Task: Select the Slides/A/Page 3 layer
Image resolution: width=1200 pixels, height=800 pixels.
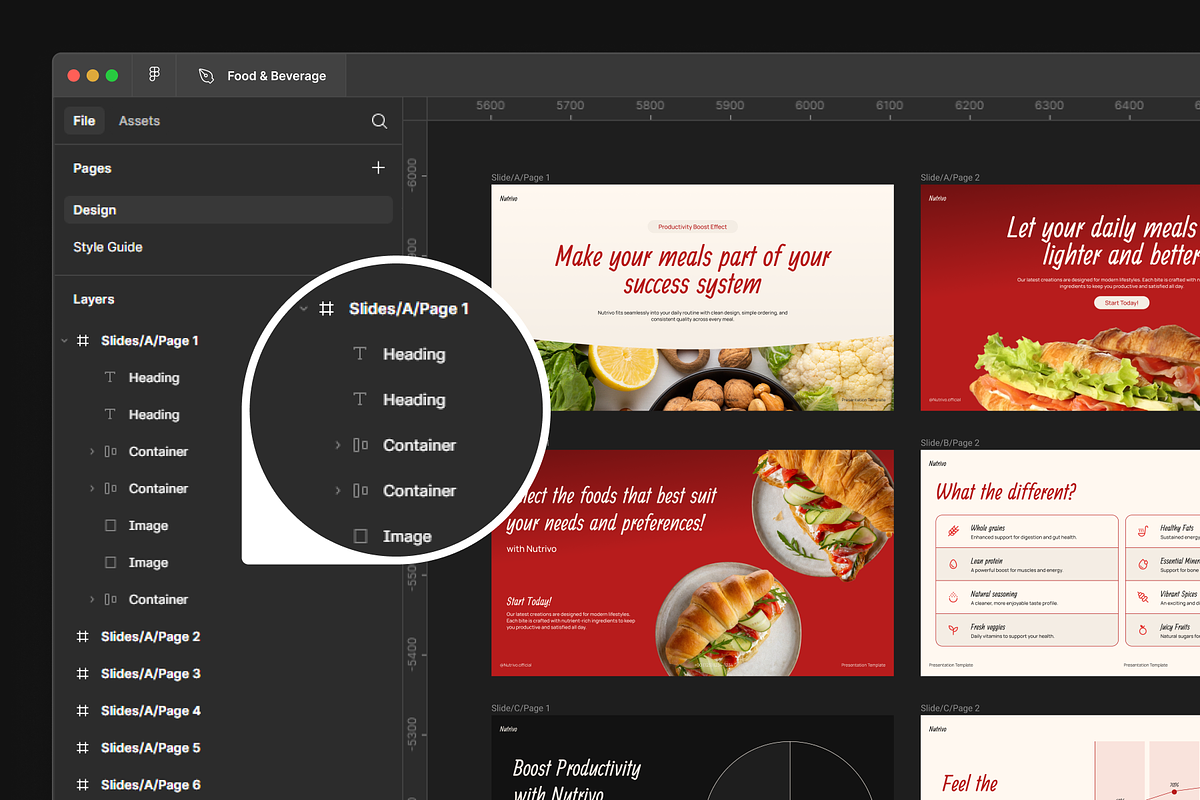Action: coord(150,674)
